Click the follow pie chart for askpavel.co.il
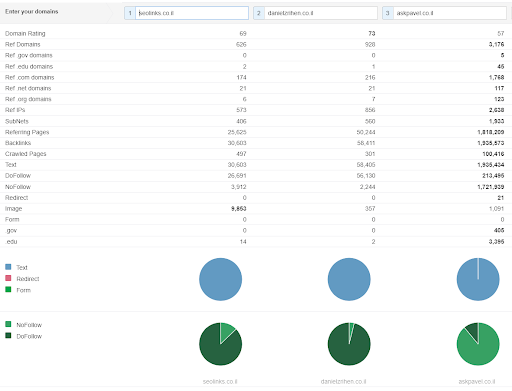 (x=478, y=344)
